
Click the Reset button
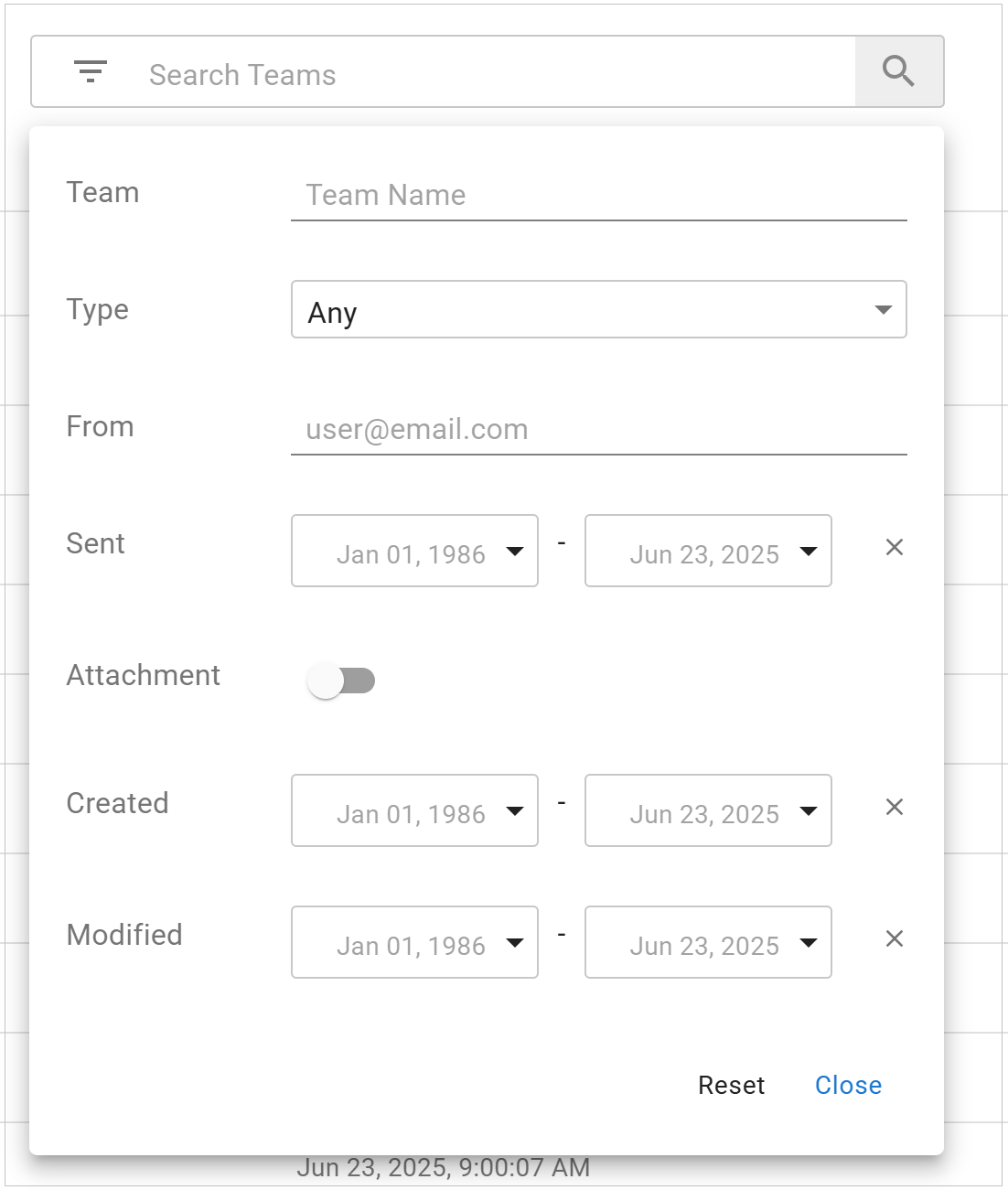pos(731,1085)
